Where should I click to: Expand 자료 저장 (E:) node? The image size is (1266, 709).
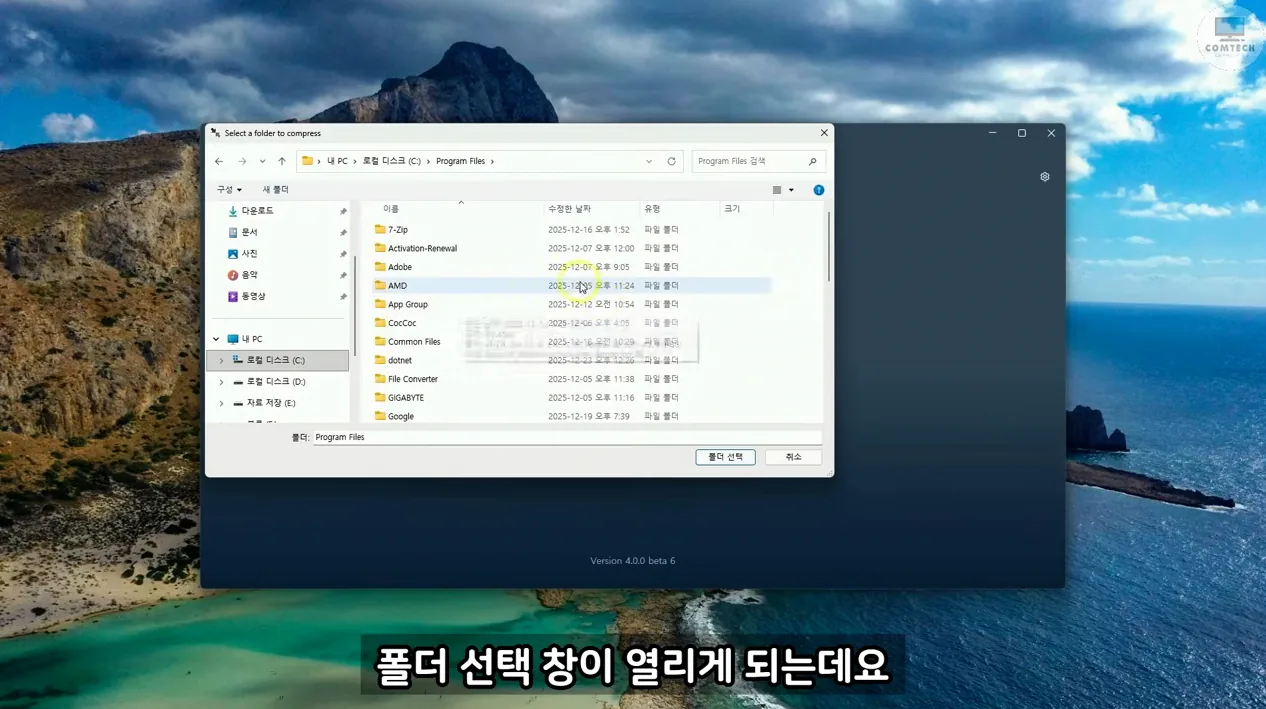[221, 403]
